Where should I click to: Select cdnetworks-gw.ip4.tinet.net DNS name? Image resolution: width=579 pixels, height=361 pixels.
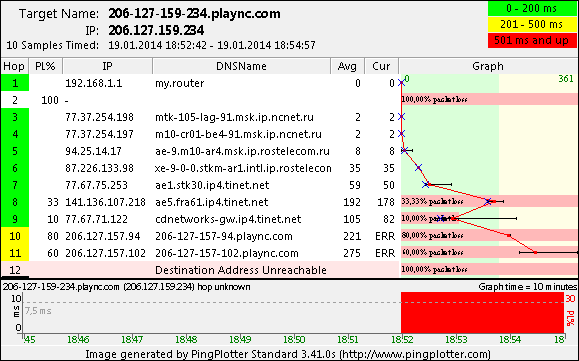click(x=228, y=219)
